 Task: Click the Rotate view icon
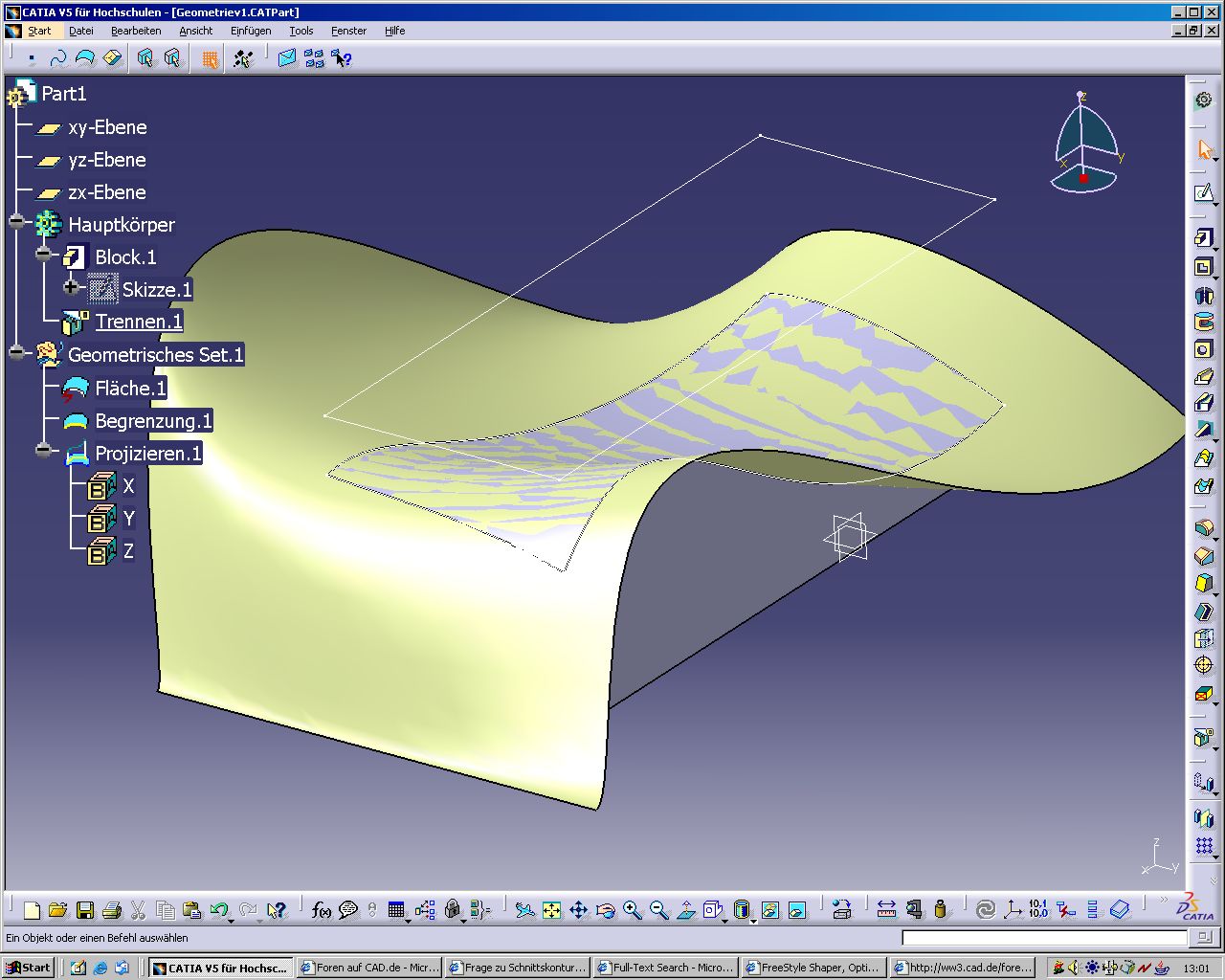pyautogui.click(x=606, y=910)
